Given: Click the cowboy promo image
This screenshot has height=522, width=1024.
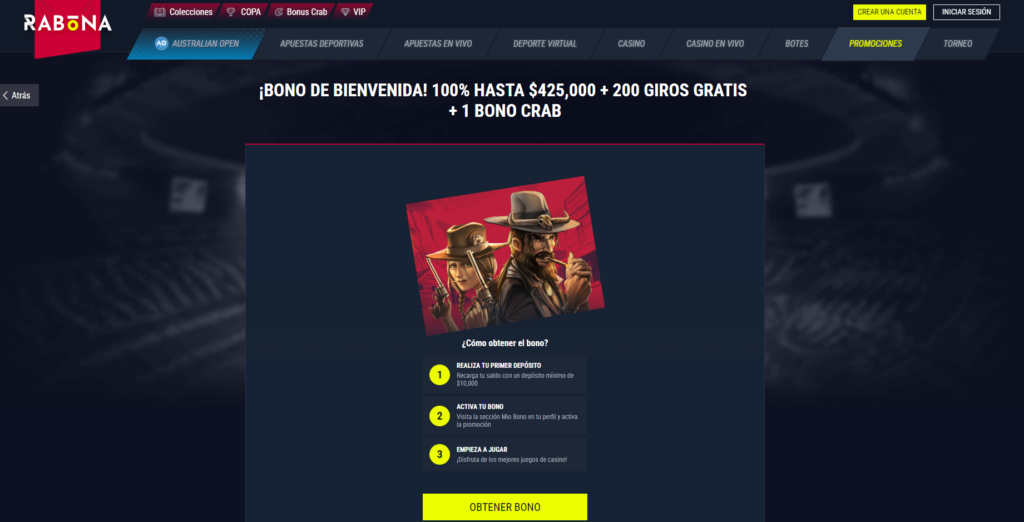Looking at the screenshot, I should click(x=505, y=255).
